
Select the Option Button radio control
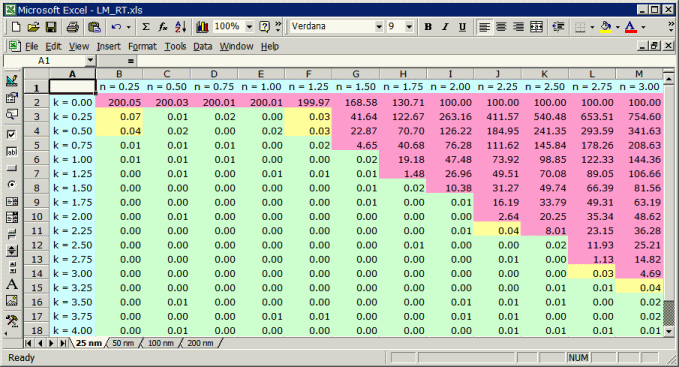(12, 185)
